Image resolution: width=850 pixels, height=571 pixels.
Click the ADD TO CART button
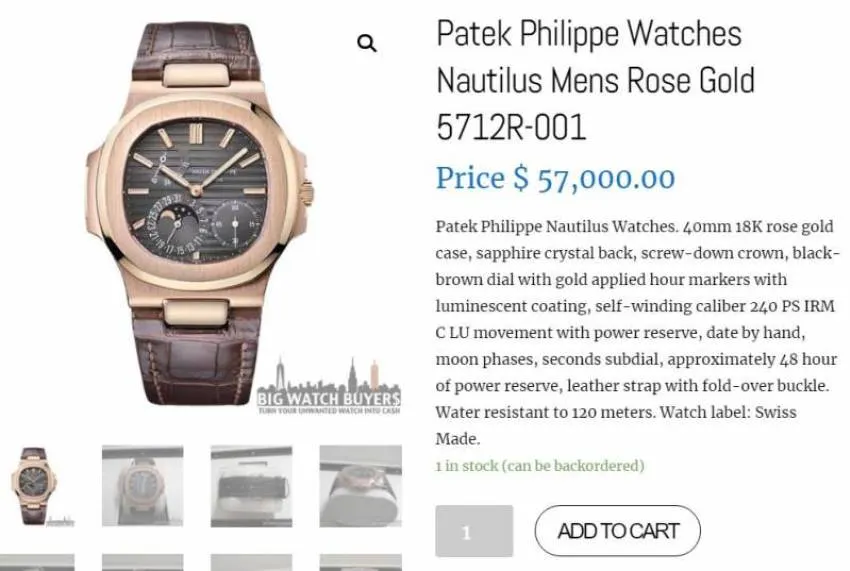[x=617, y=531]
